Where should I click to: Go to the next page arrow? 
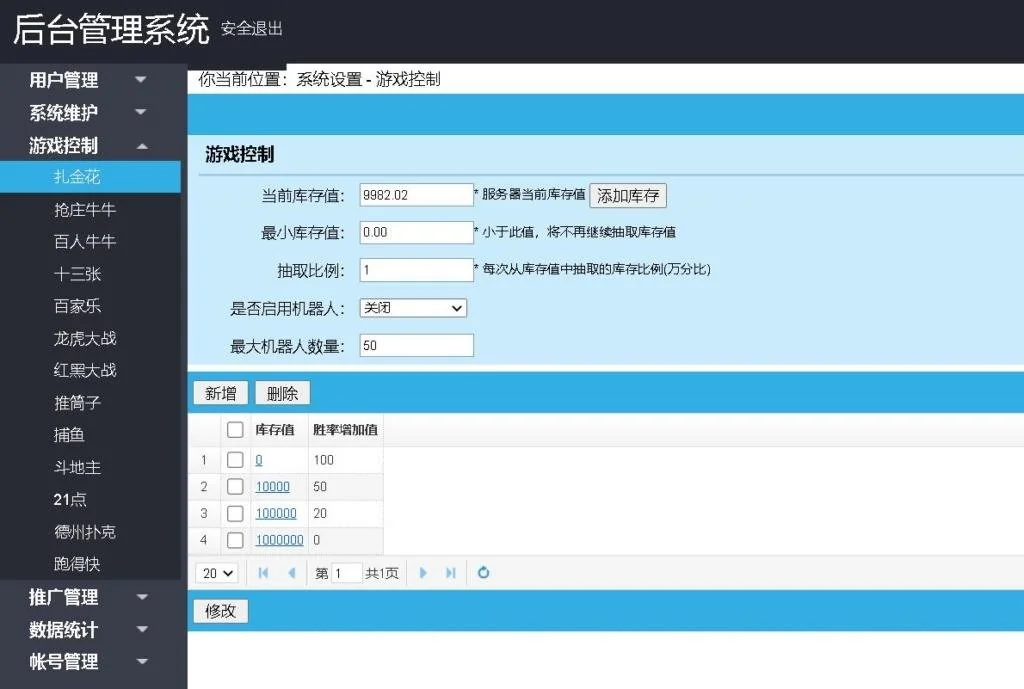click(x=422, y=572)
